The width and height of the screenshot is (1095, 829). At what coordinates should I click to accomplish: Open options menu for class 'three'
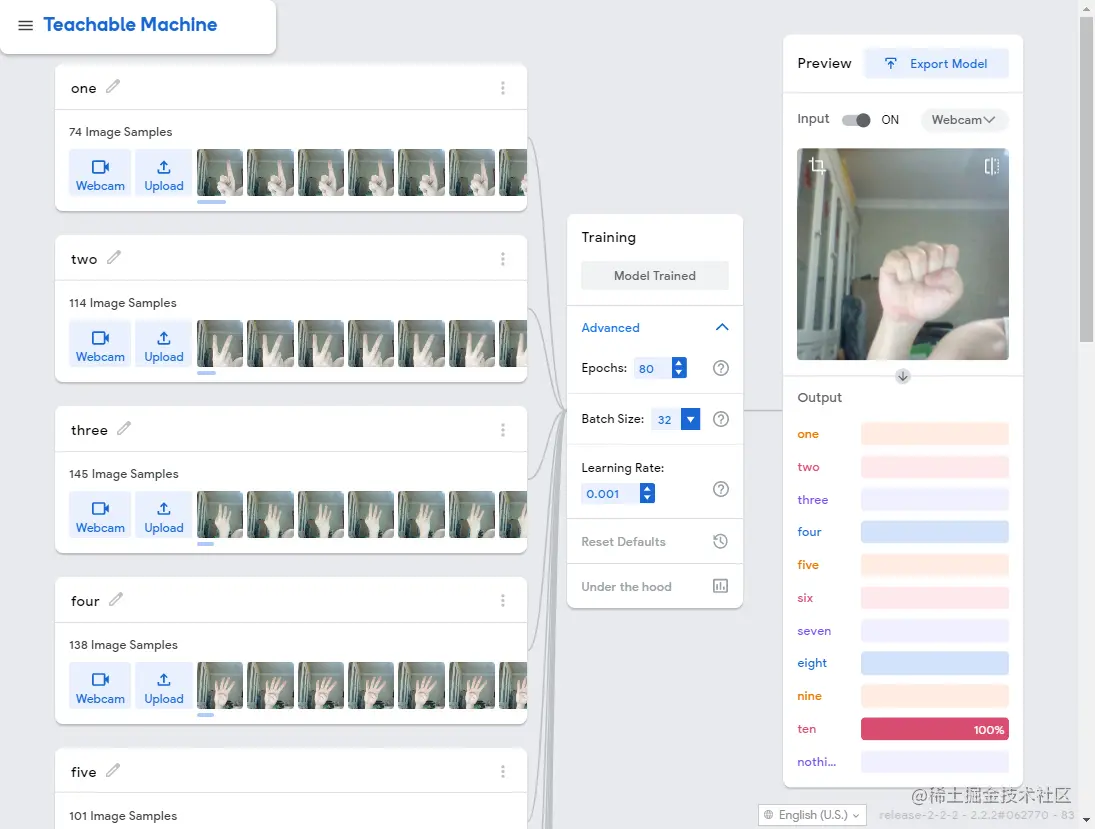pyautogui.click(x=503, y=430)
